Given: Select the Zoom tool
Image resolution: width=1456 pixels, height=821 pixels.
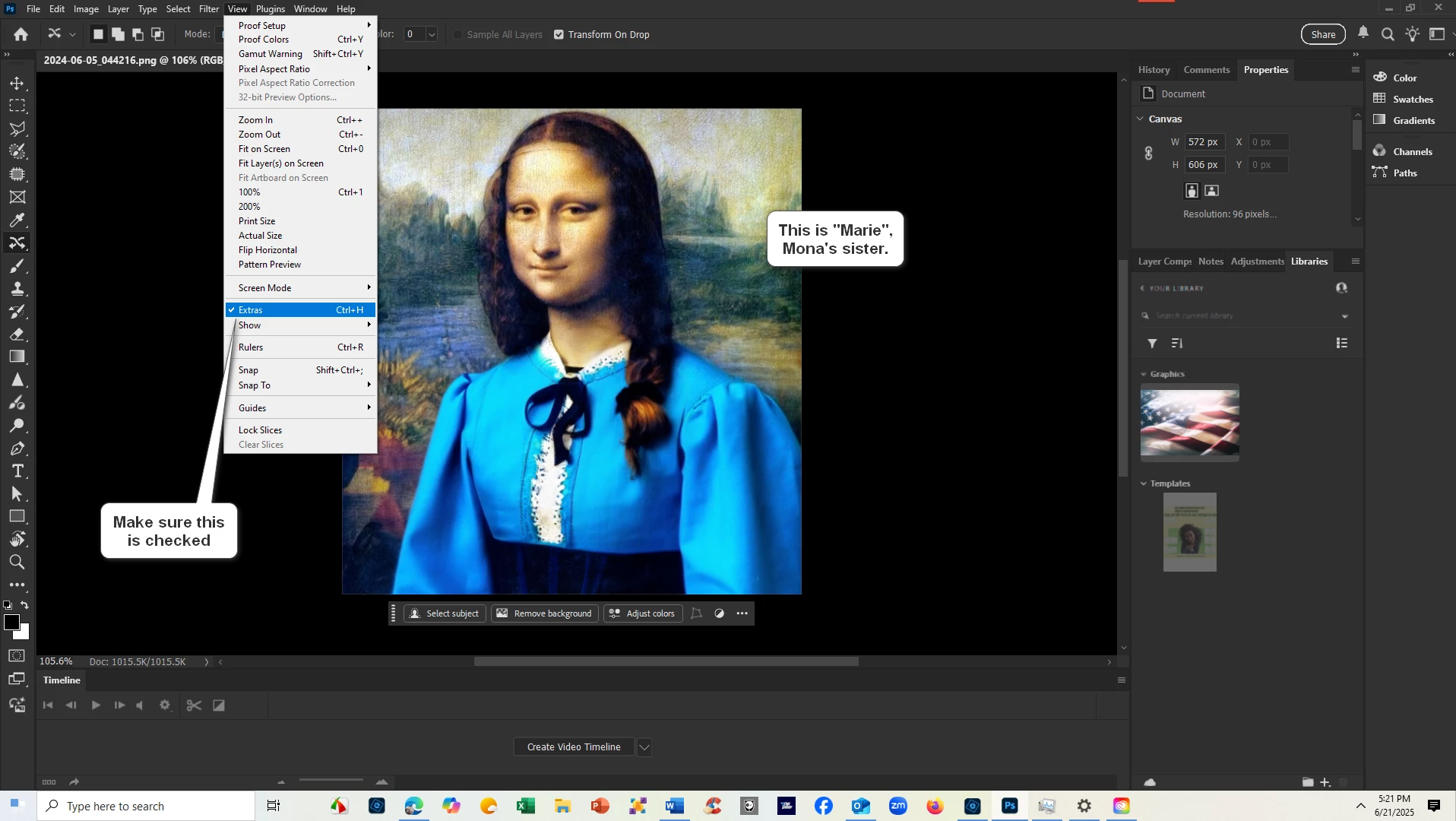Looking at the screenshot, I should point(17,563).
